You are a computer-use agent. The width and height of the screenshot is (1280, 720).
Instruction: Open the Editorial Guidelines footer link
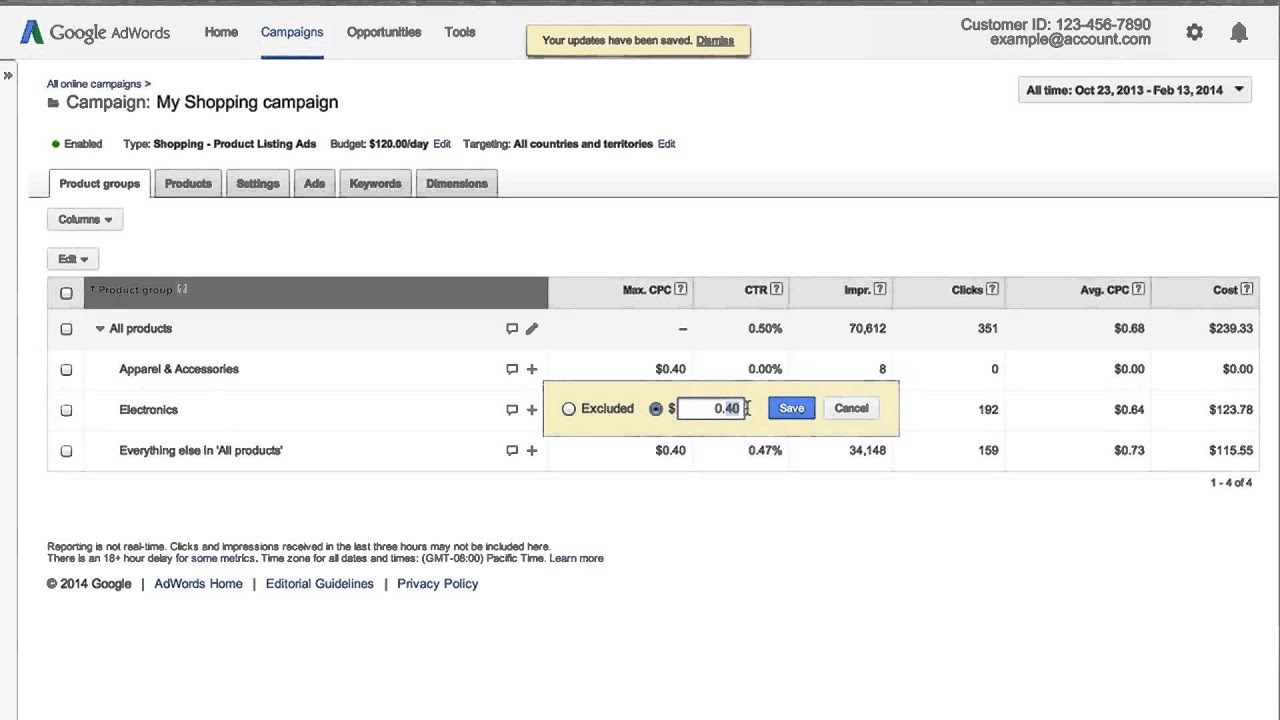tap(319, 584)
